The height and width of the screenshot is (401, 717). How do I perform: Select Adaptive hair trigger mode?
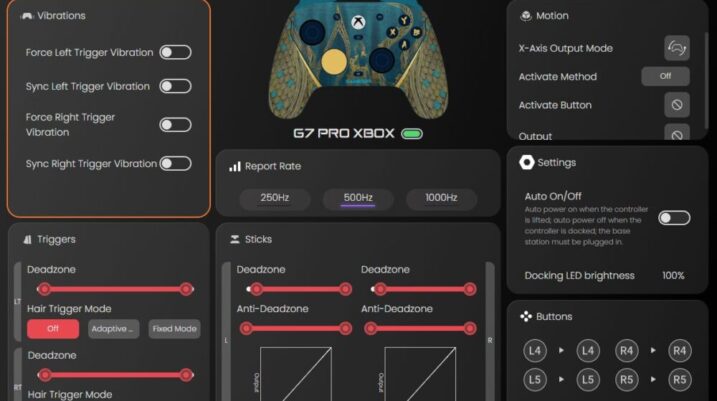coord(114,329)
